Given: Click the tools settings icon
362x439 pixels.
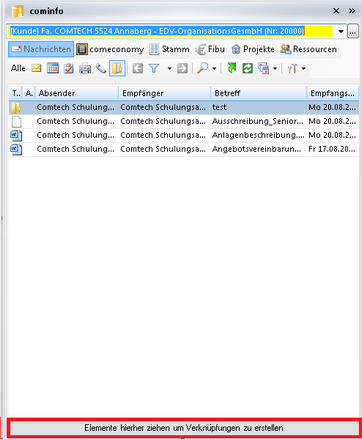Looking at the screenshot, I should coord(292,69).
